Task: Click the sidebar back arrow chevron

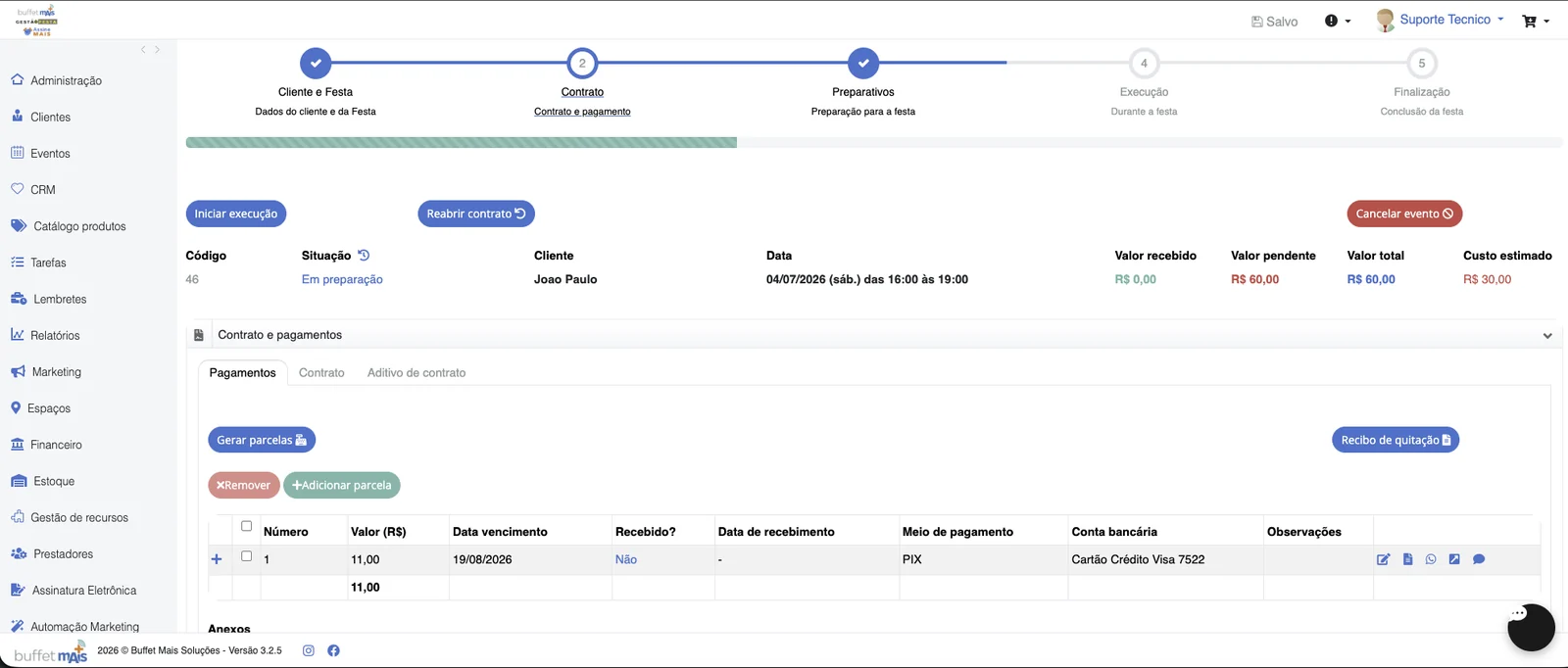Action: click(143, 49)
